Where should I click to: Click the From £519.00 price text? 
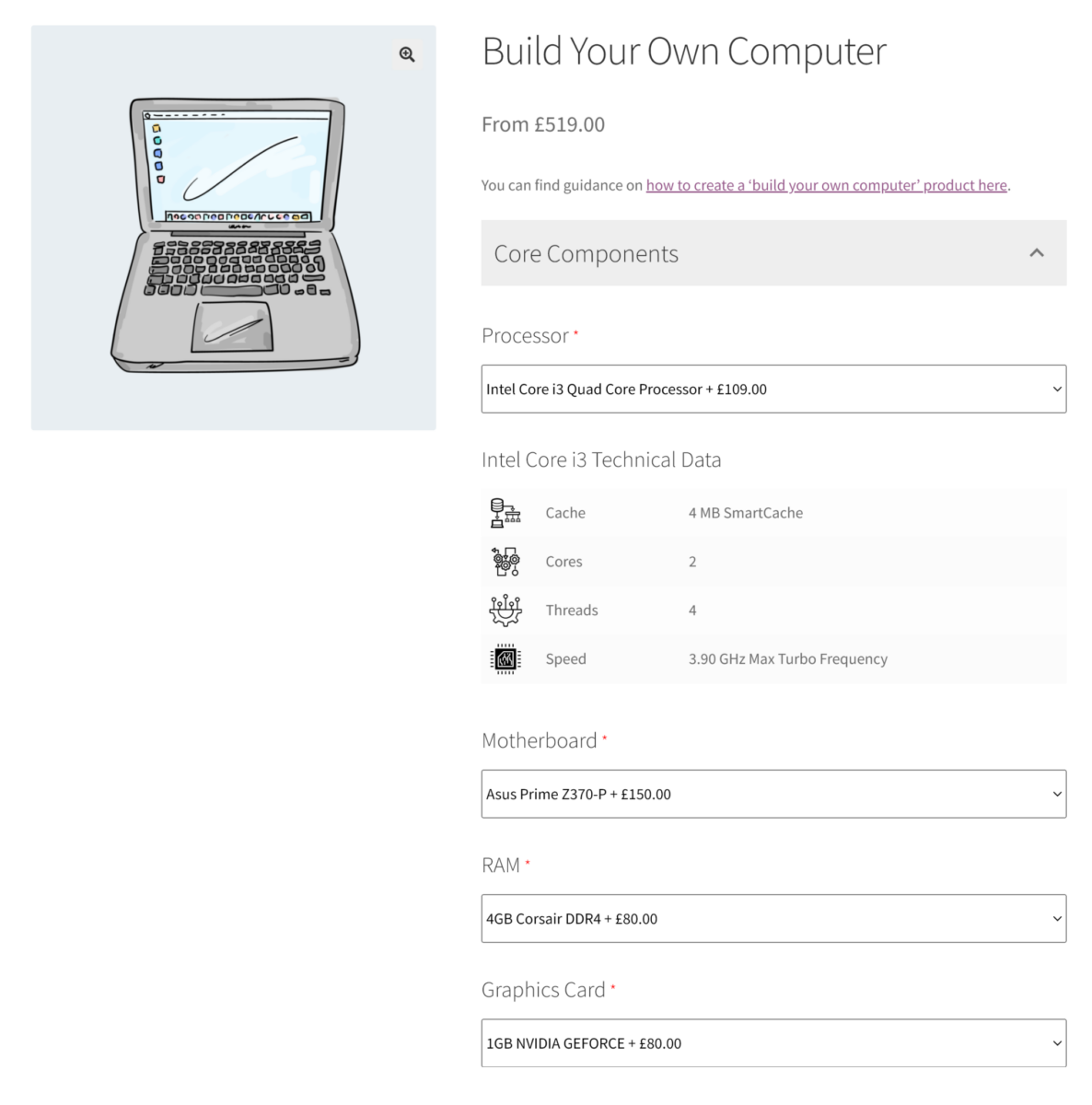[543, 124]
